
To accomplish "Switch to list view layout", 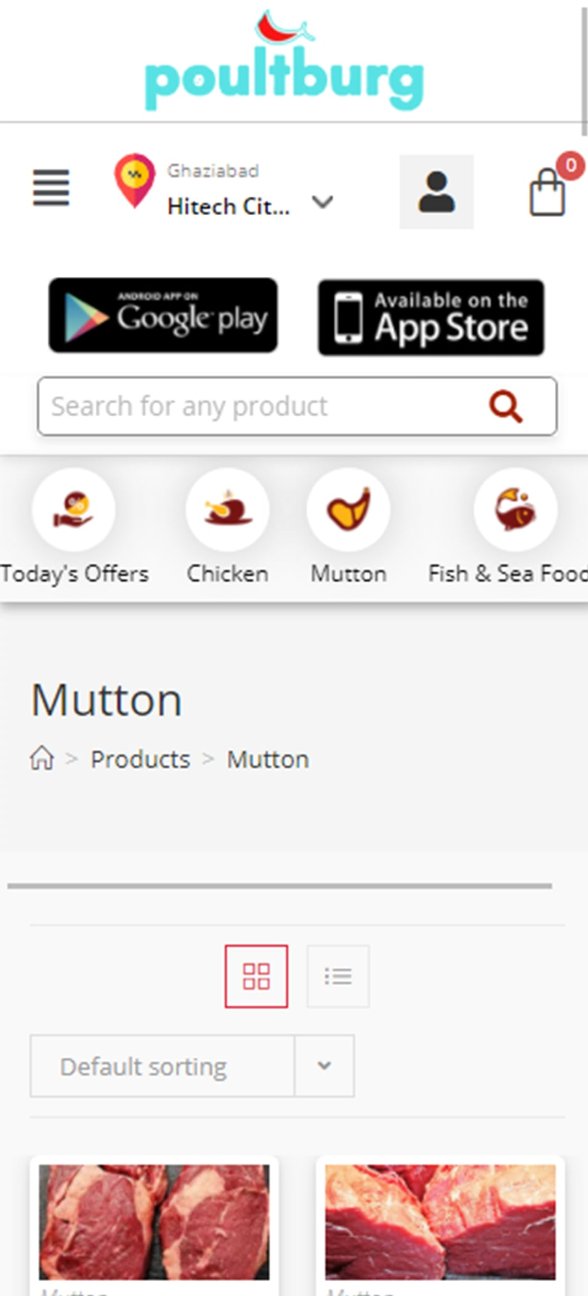I will click(338, 976).
